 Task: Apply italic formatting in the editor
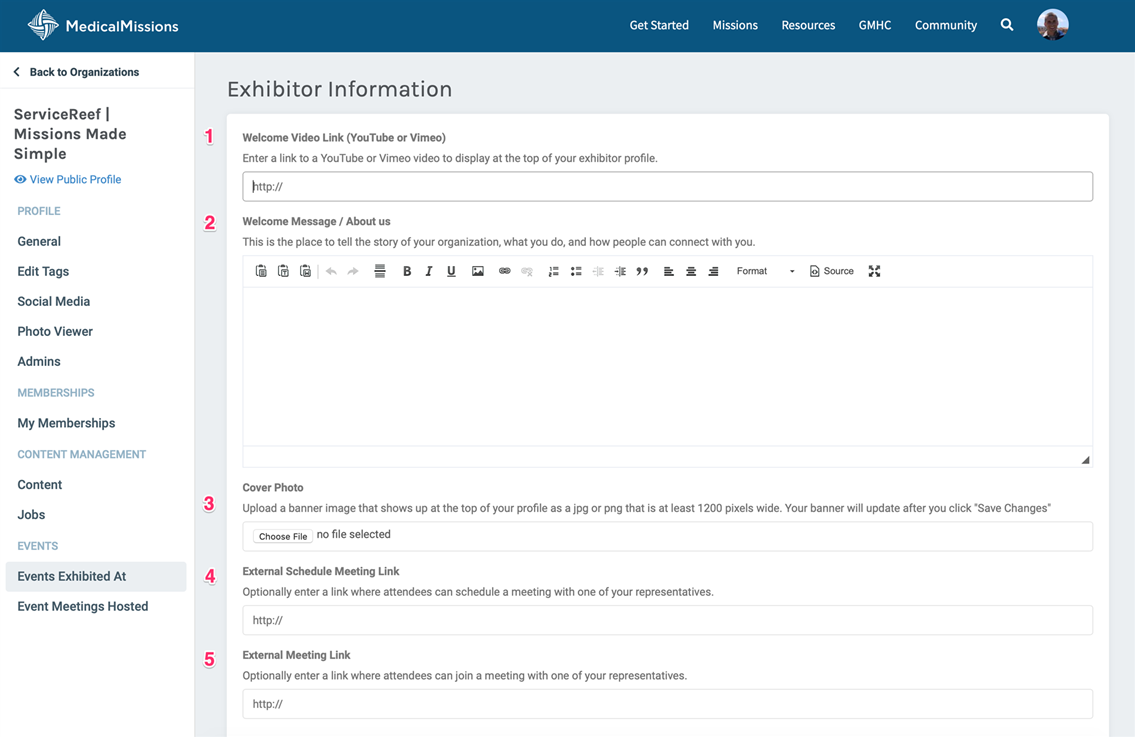429,271
